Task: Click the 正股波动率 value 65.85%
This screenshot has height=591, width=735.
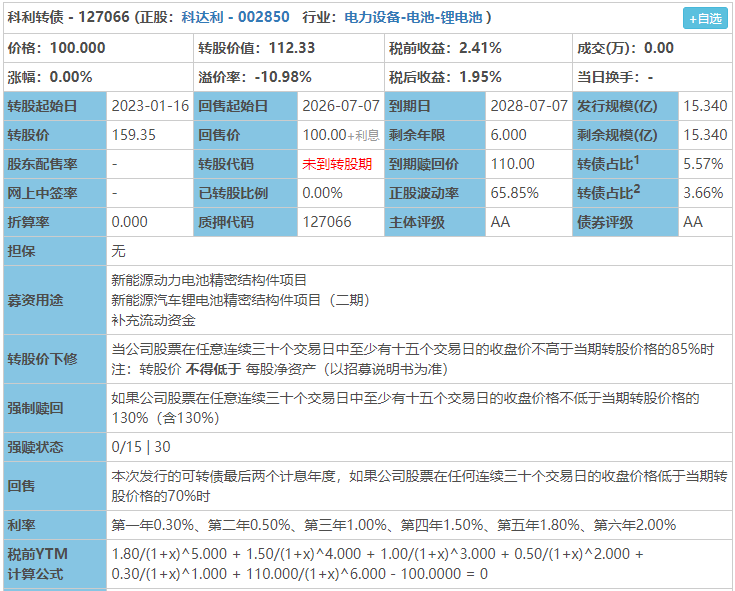Action: (514, 193)
